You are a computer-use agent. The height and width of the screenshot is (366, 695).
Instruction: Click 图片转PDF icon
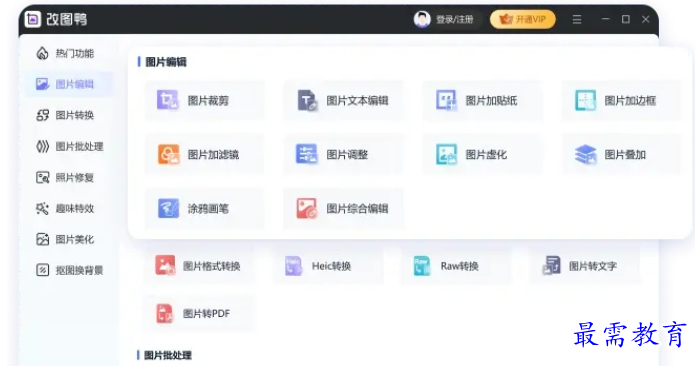pos(164,314)
